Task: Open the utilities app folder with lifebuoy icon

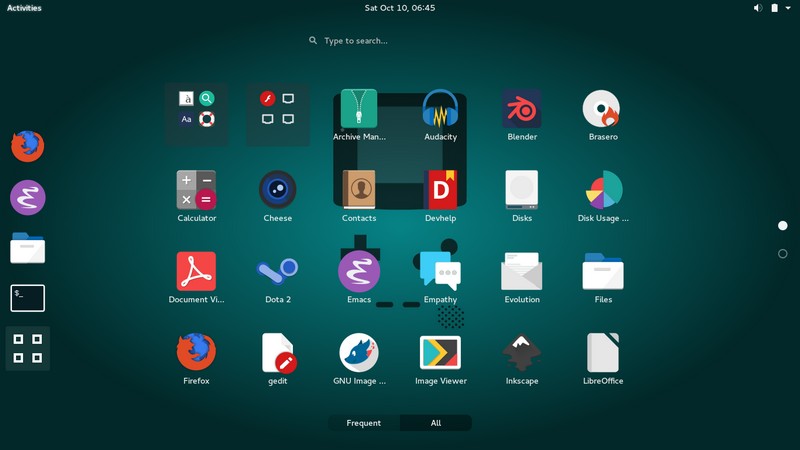Action: point(196,114)
